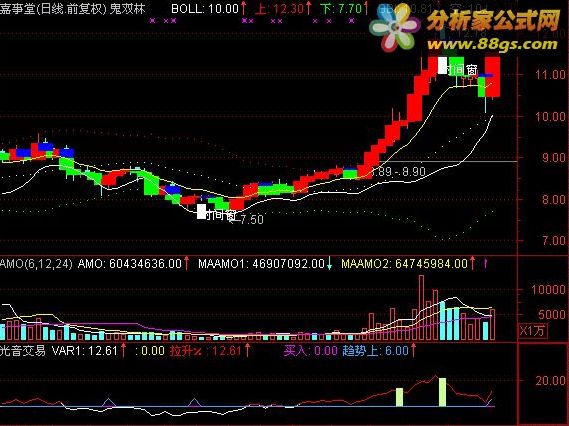Click the red arrow next to VAR1: 12.61

[x=123, y=350]
